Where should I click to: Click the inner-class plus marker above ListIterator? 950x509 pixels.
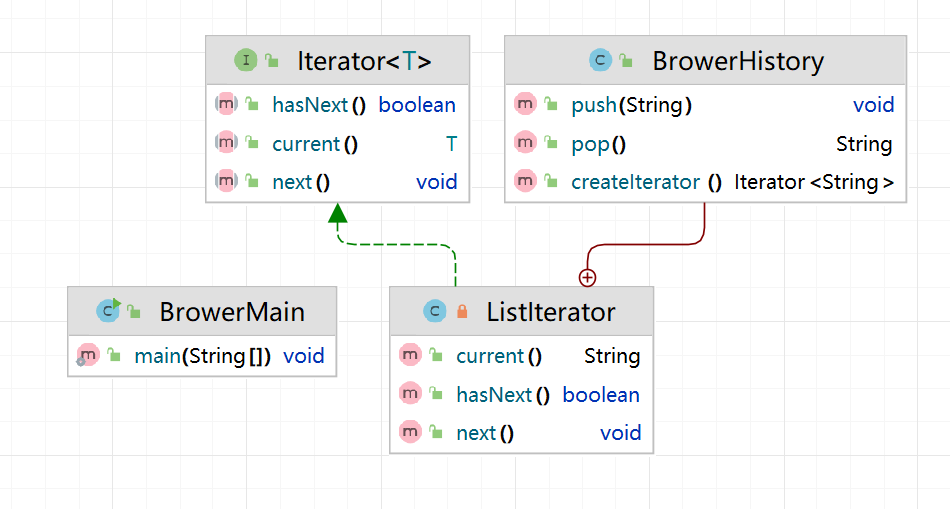pos(587,278)
